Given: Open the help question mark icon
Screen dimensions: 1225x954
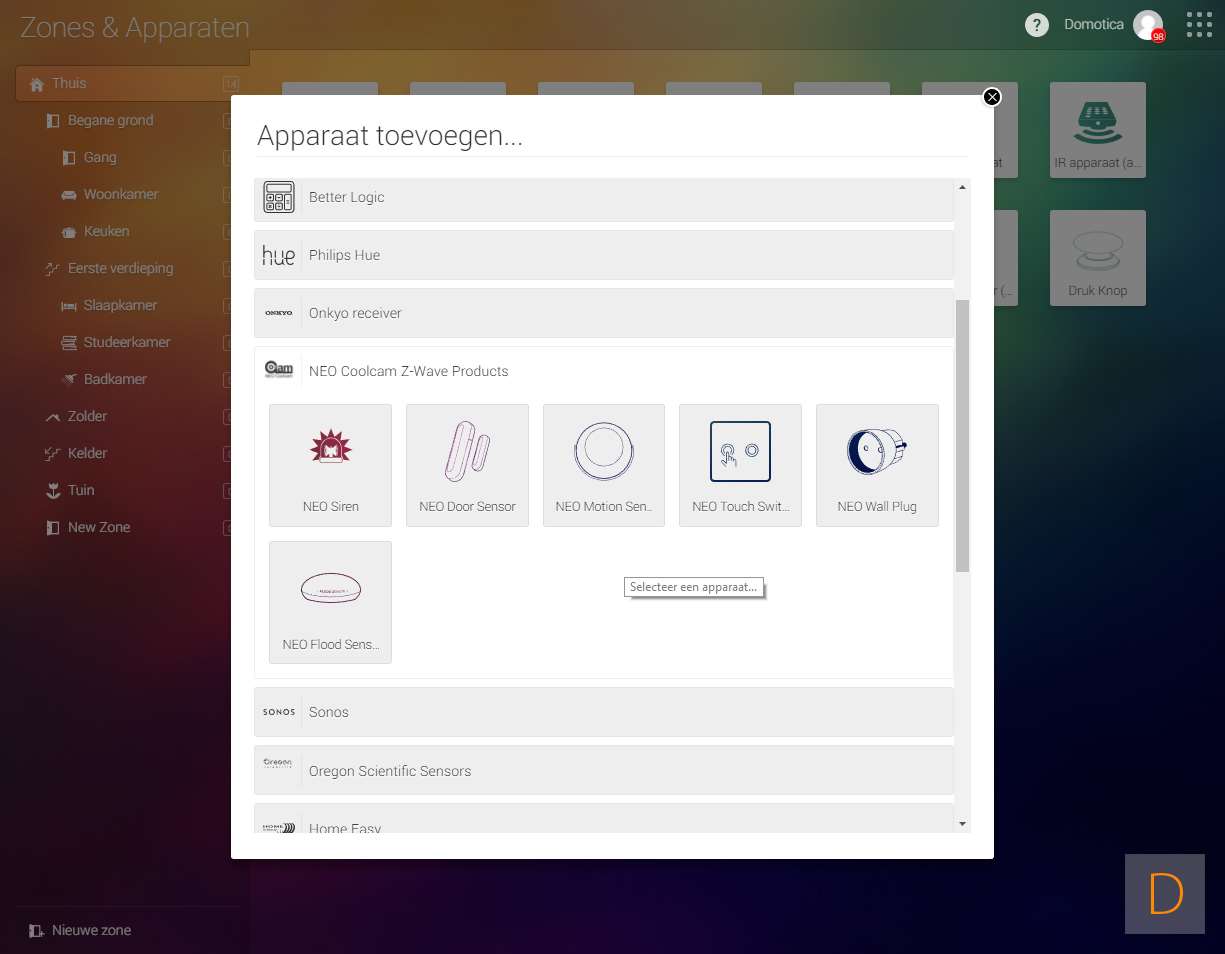Looking at the screenshot, I should click(1037, 25).
